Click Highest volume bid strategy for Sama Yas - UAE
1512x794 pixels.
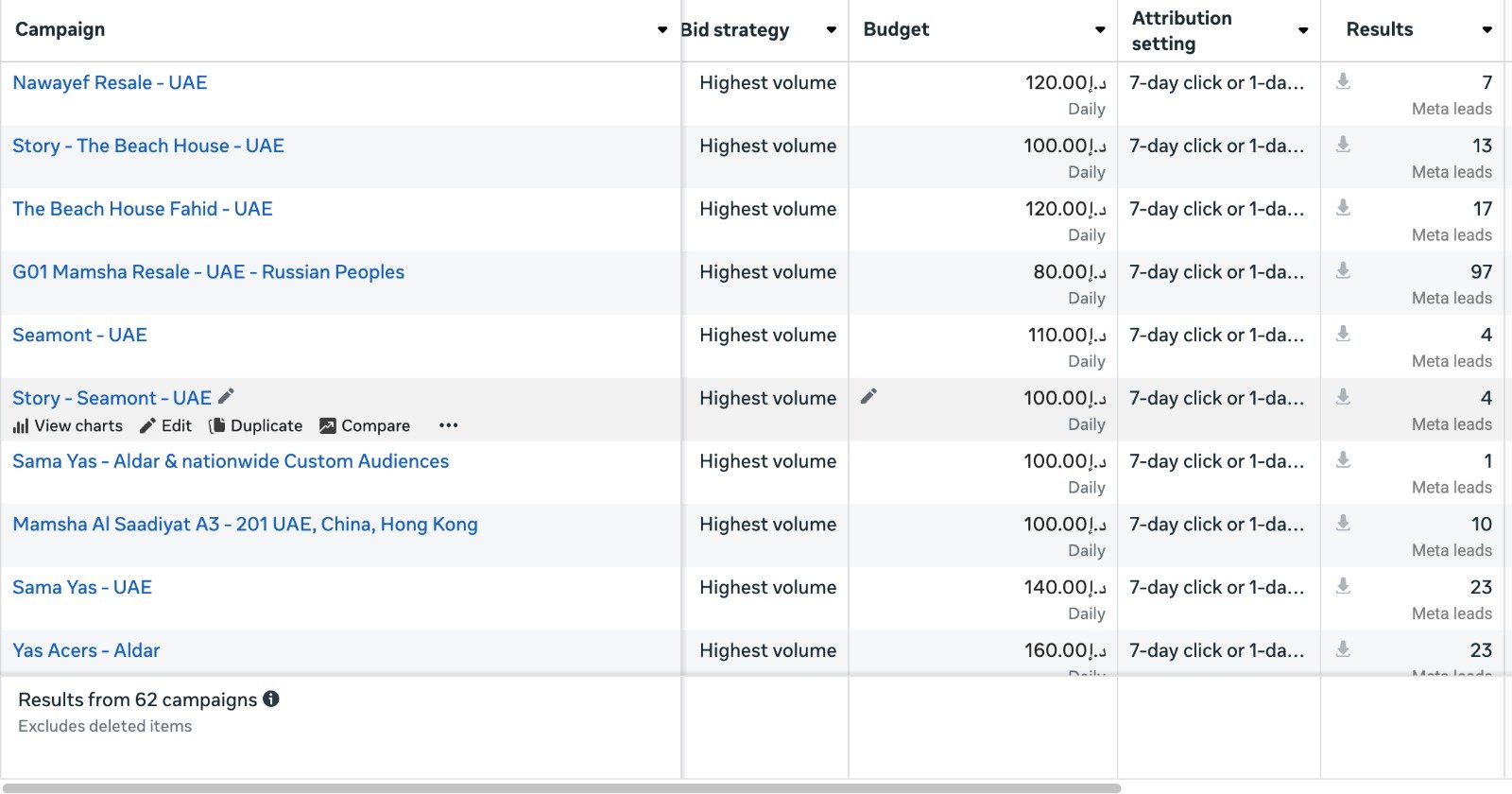[768, 588]
